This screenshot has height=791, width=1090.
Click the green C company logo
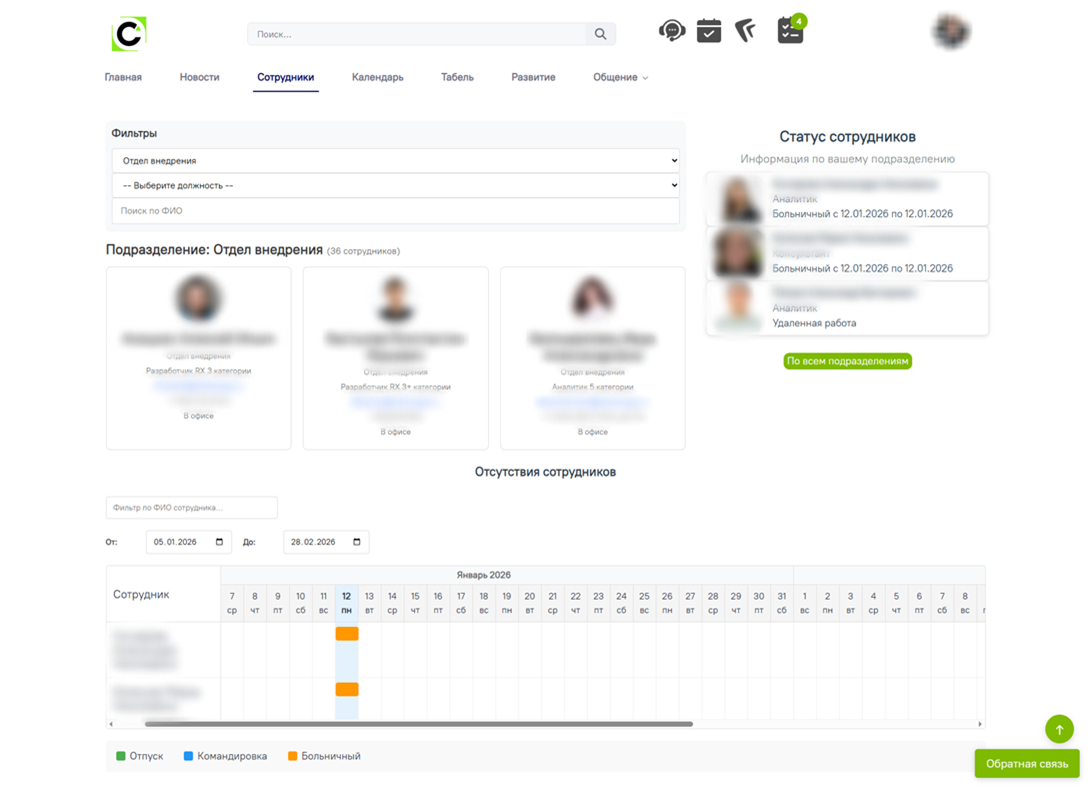tap(129, 34)
